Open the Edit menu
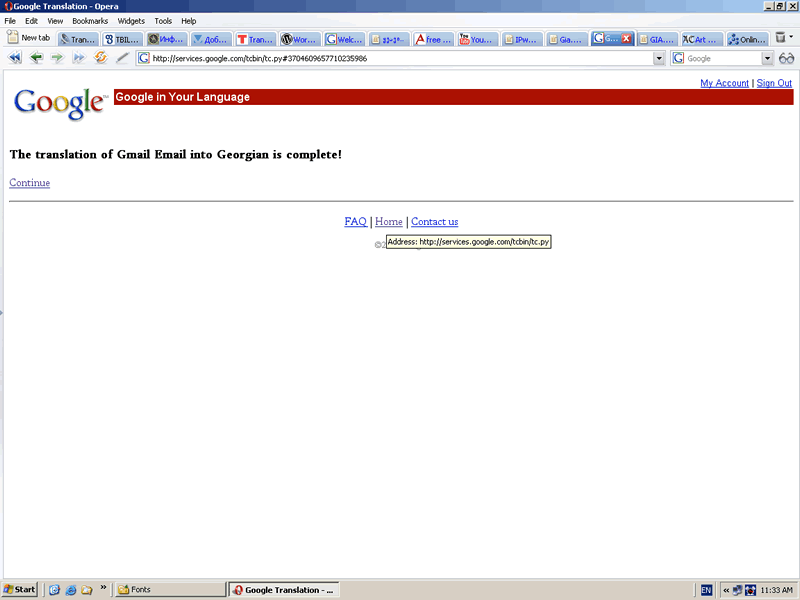Screen dimensions: 800x600 coord(32,21)
